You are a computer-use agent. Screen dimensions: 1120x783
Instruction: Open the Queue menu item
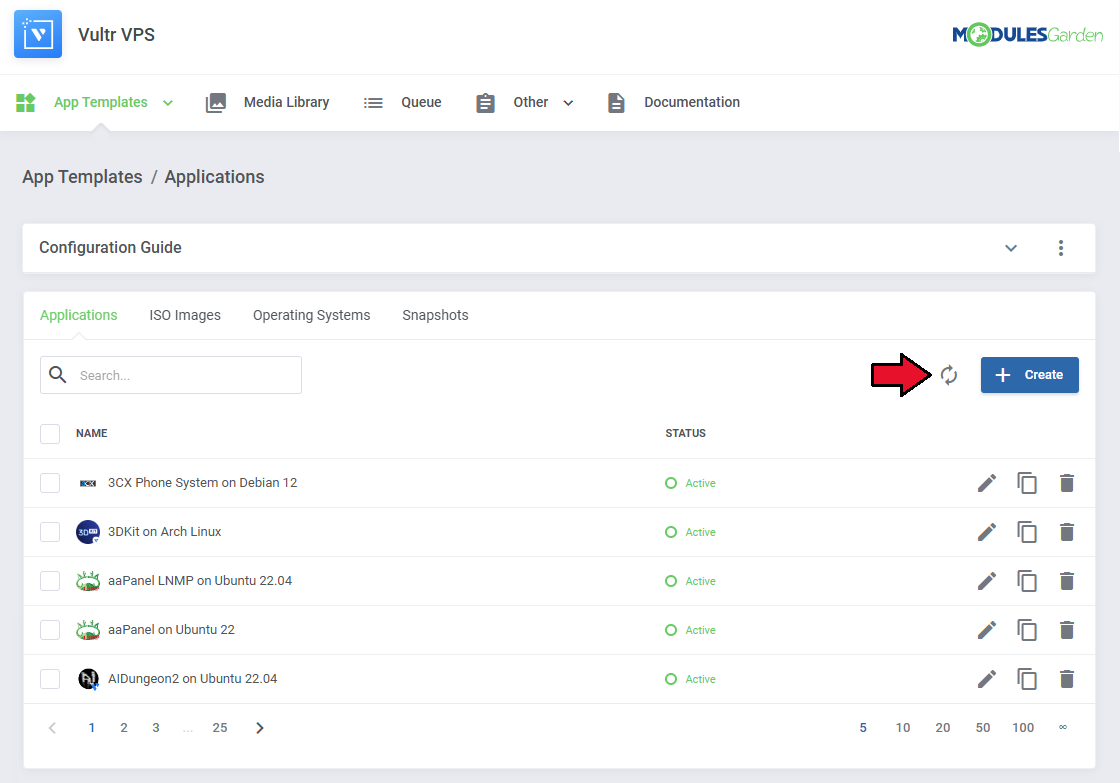pyautogui.click(x=402, y=103)
